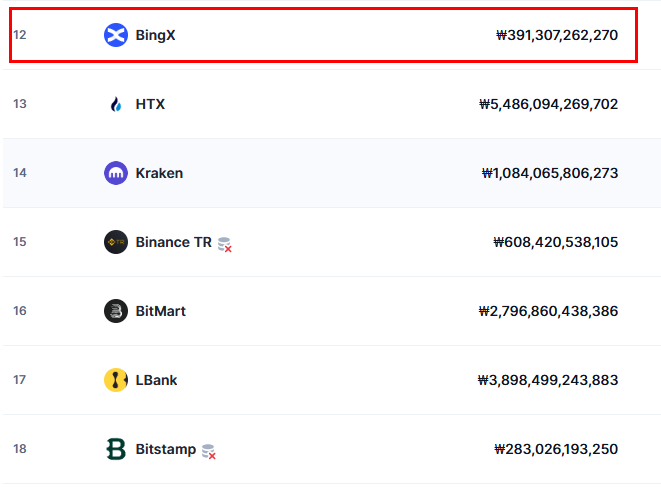The height and width of the screenshot is (495, 661).
Task: Select BingX volume ₩391,307,262,270
Action: click(x=557, y=35)
